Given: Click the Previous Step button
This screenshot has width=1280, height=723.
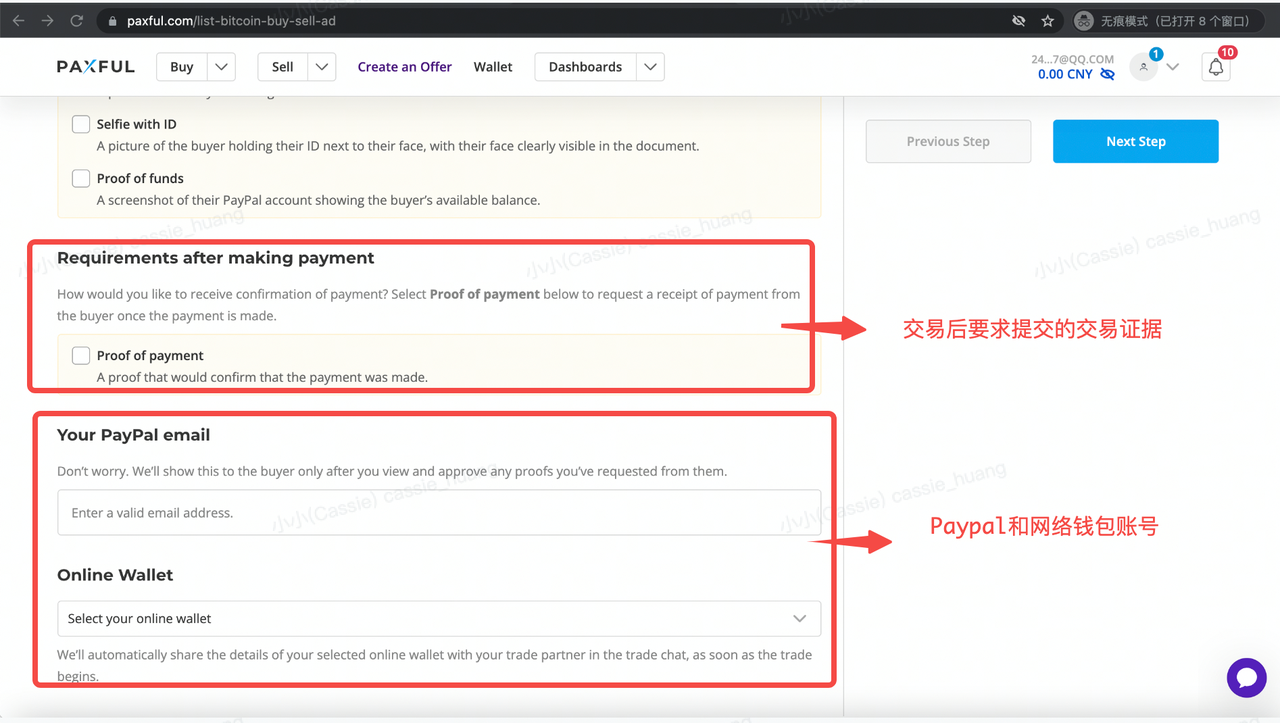Looking at the screenshot, I should [948, 141].
